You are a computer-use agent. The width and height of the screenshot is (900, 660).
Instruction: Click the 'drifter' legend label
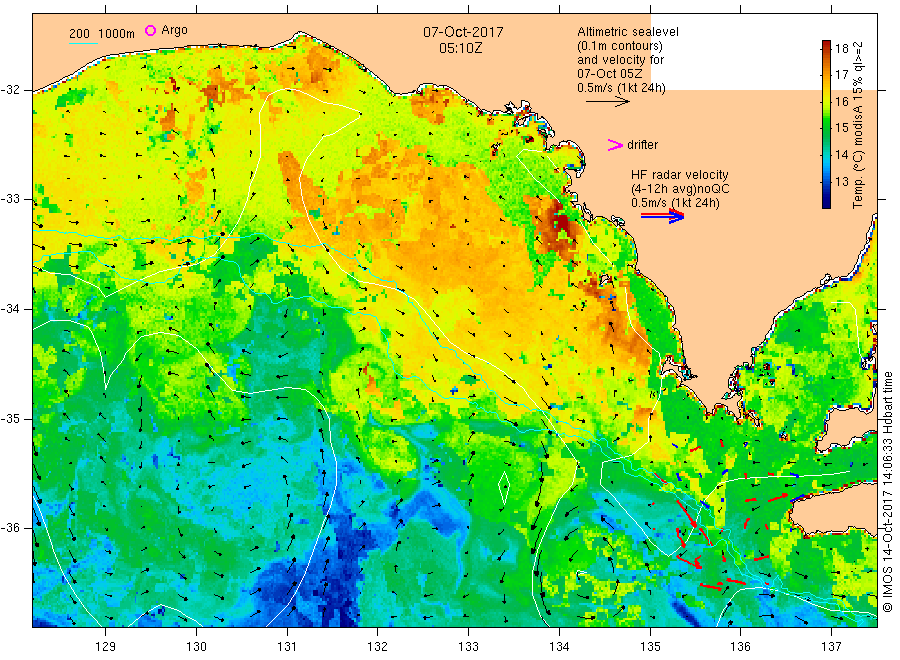coord(642,145)
